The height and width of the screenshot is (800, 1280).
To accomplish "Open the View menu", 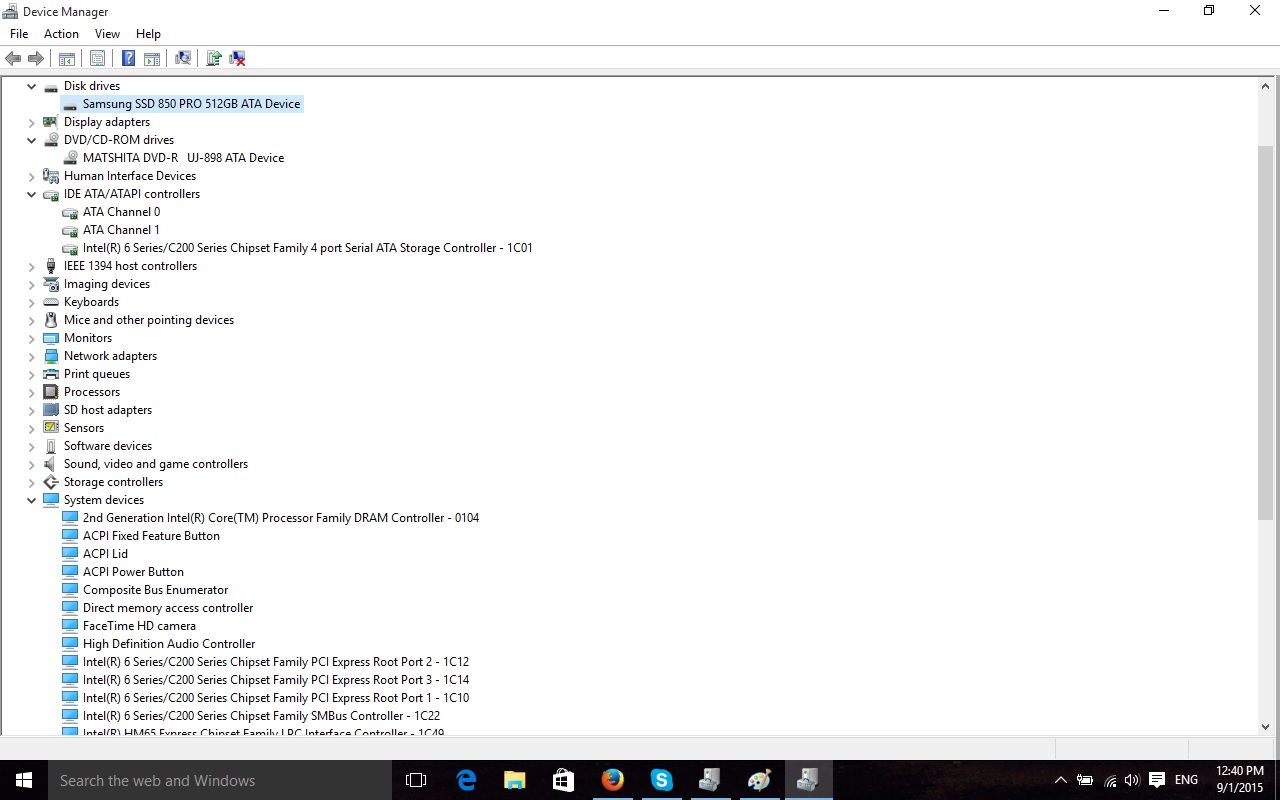I will [107, 34].
